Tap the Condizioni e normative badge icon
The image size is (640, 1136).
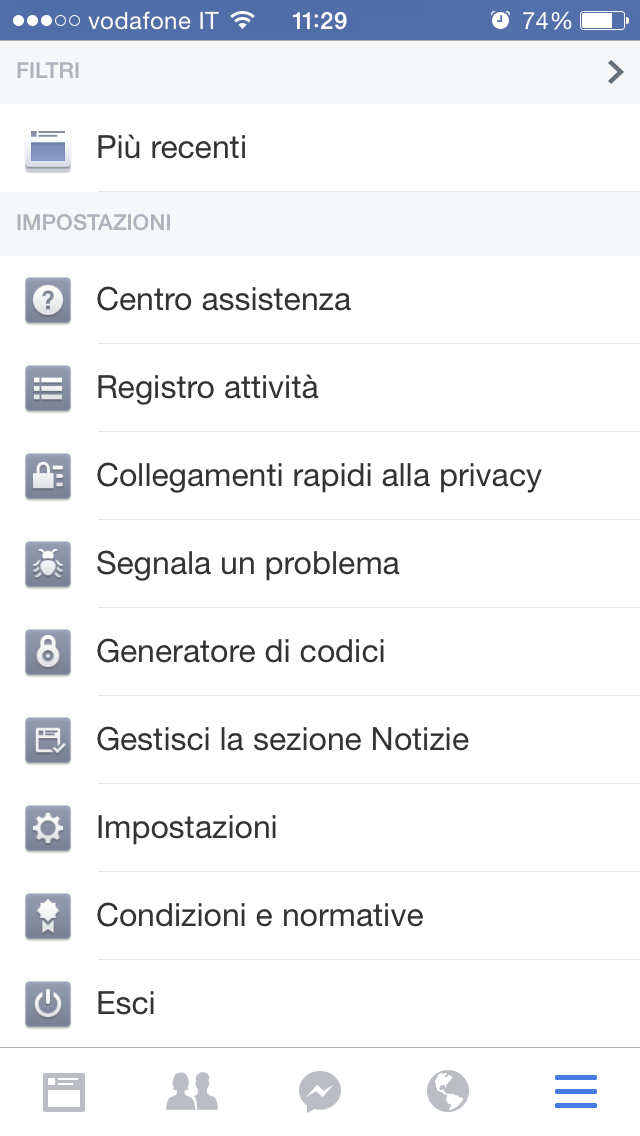(x=48, y=916)
